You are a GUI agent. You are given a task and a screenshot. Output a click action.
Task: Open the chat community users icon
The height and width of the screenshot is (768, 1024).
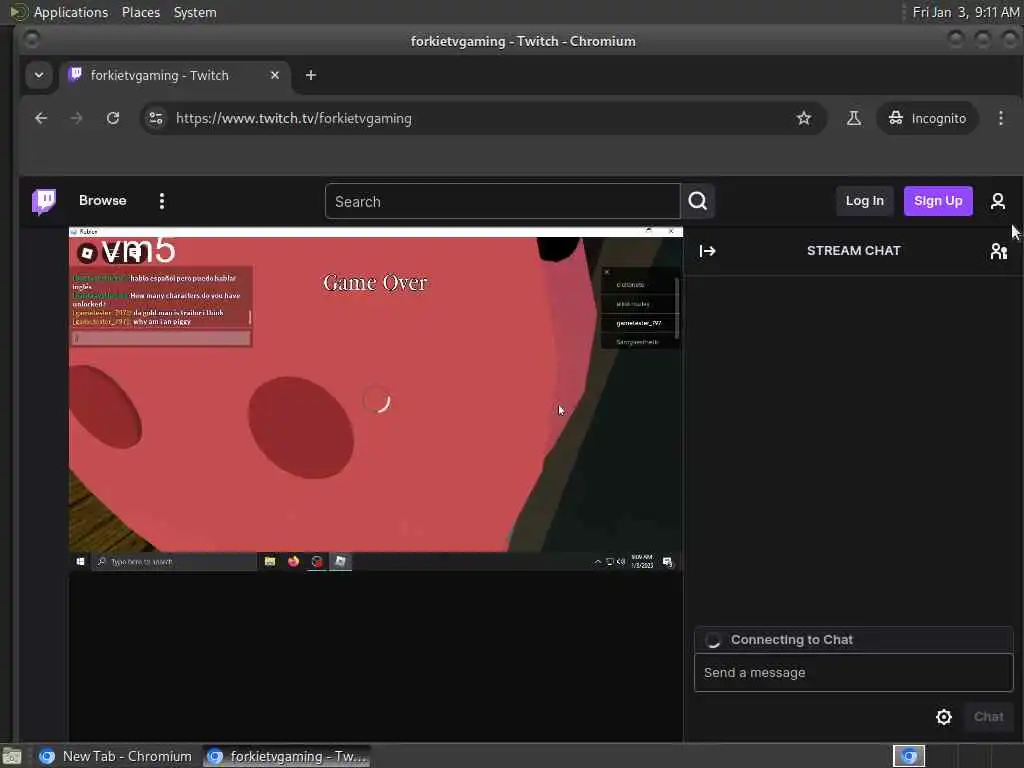tap(999, 251)
